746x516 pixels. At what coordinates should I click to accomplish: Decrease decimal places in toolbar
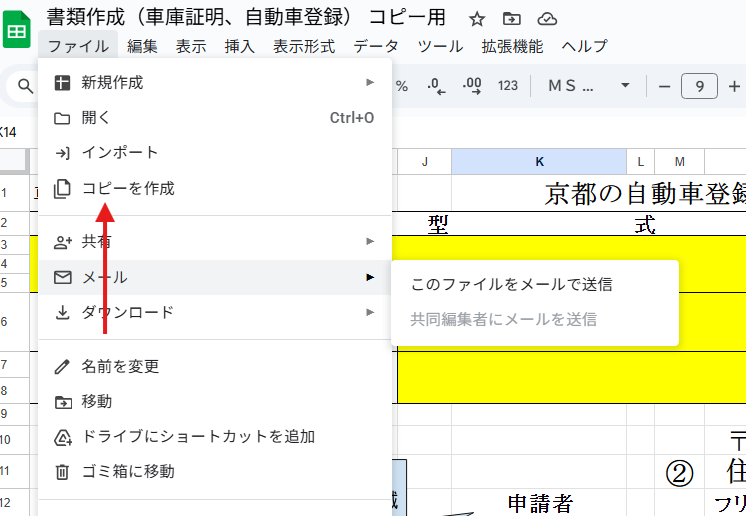tap(436, 86)
